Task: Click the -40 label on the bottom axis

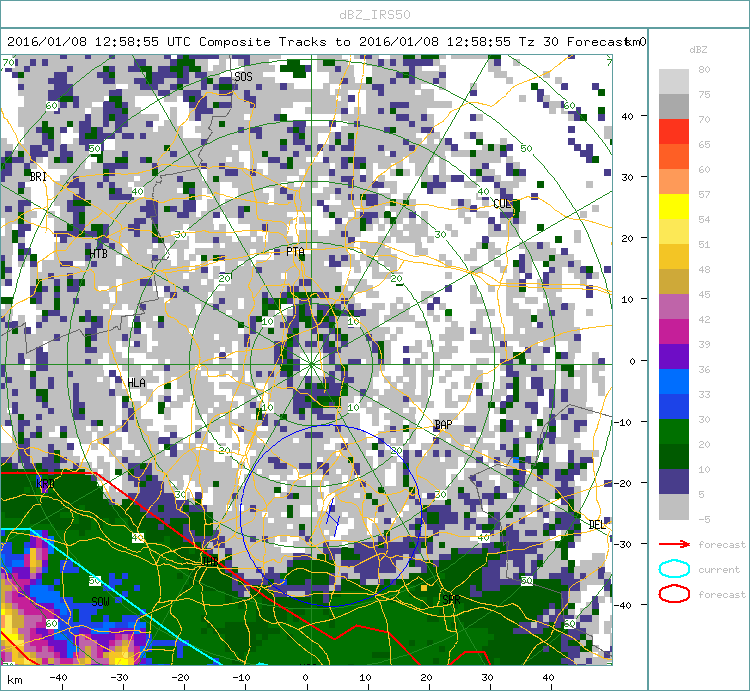Action: click(58, 677)
